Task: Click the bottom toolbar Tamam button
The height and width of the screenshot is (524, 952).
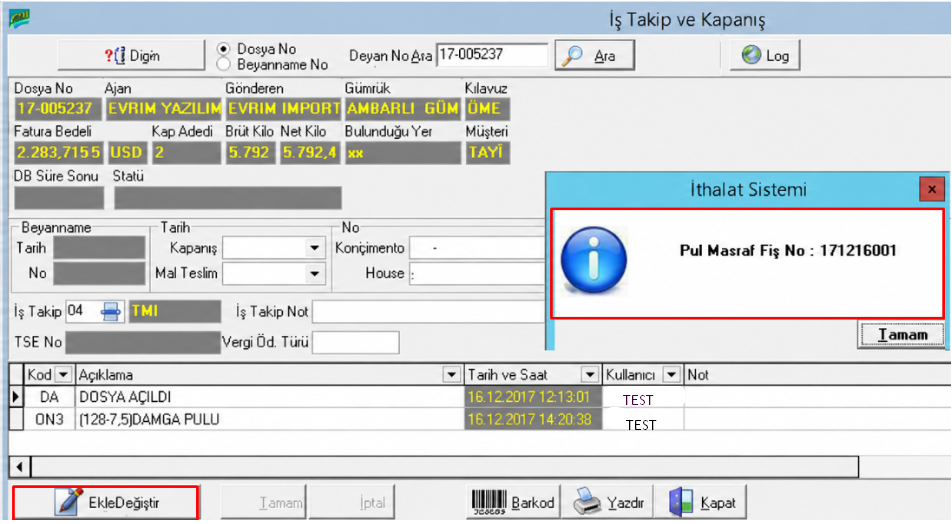Action: (x=264, y=503)
